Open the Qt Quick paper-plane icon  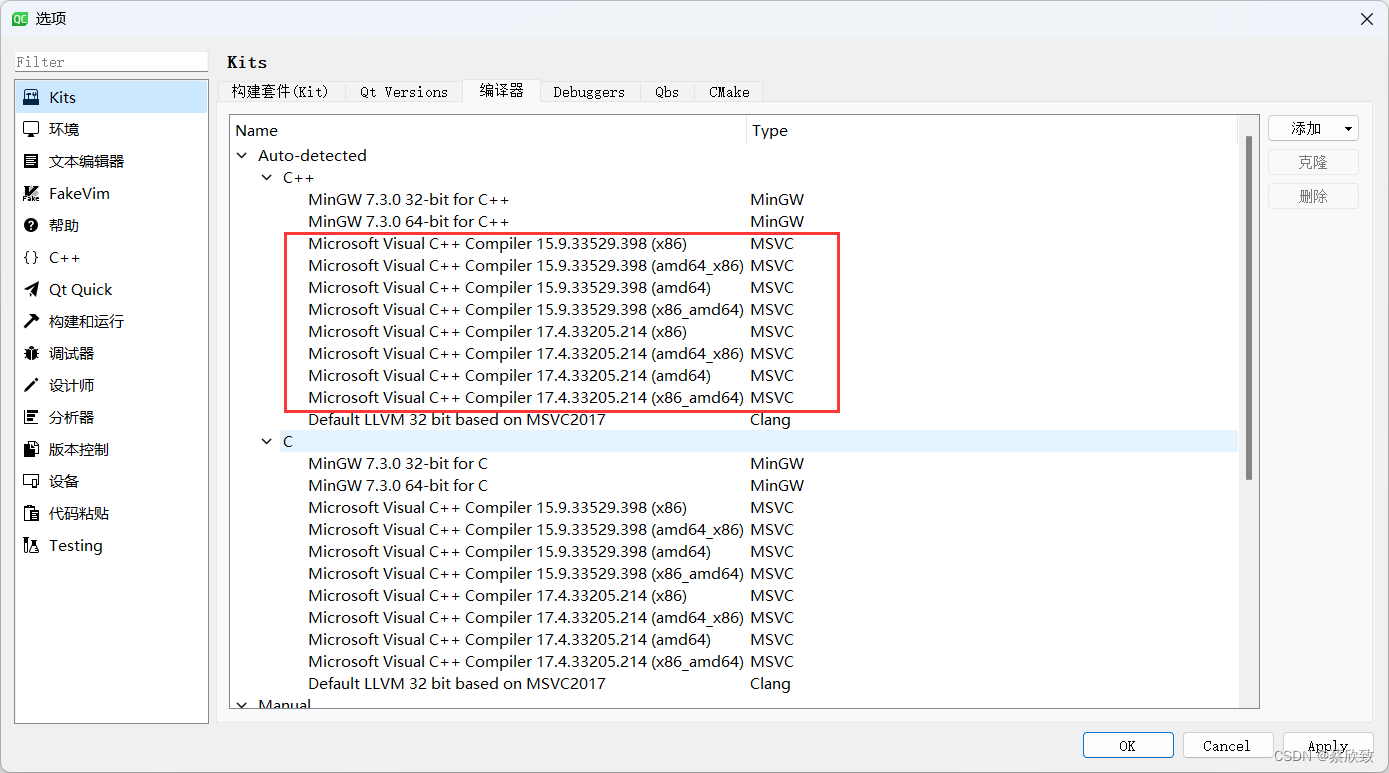click(31, 289)
